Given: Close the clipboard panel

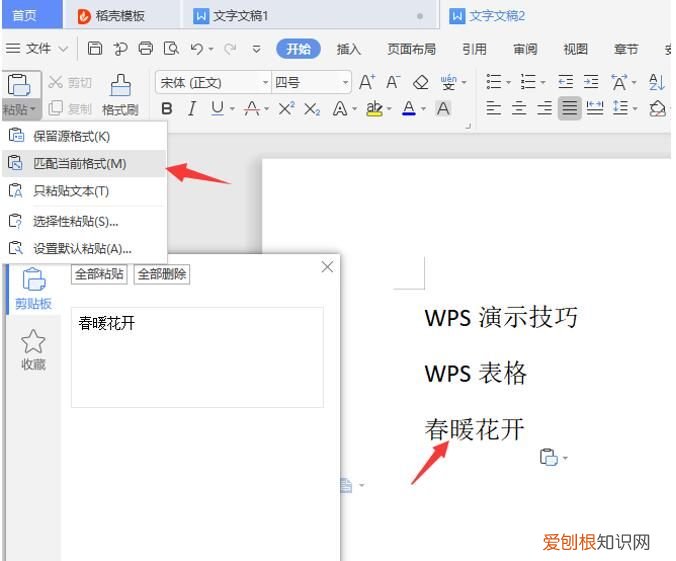Looking at the screenshot, I should tap(327, 267).
